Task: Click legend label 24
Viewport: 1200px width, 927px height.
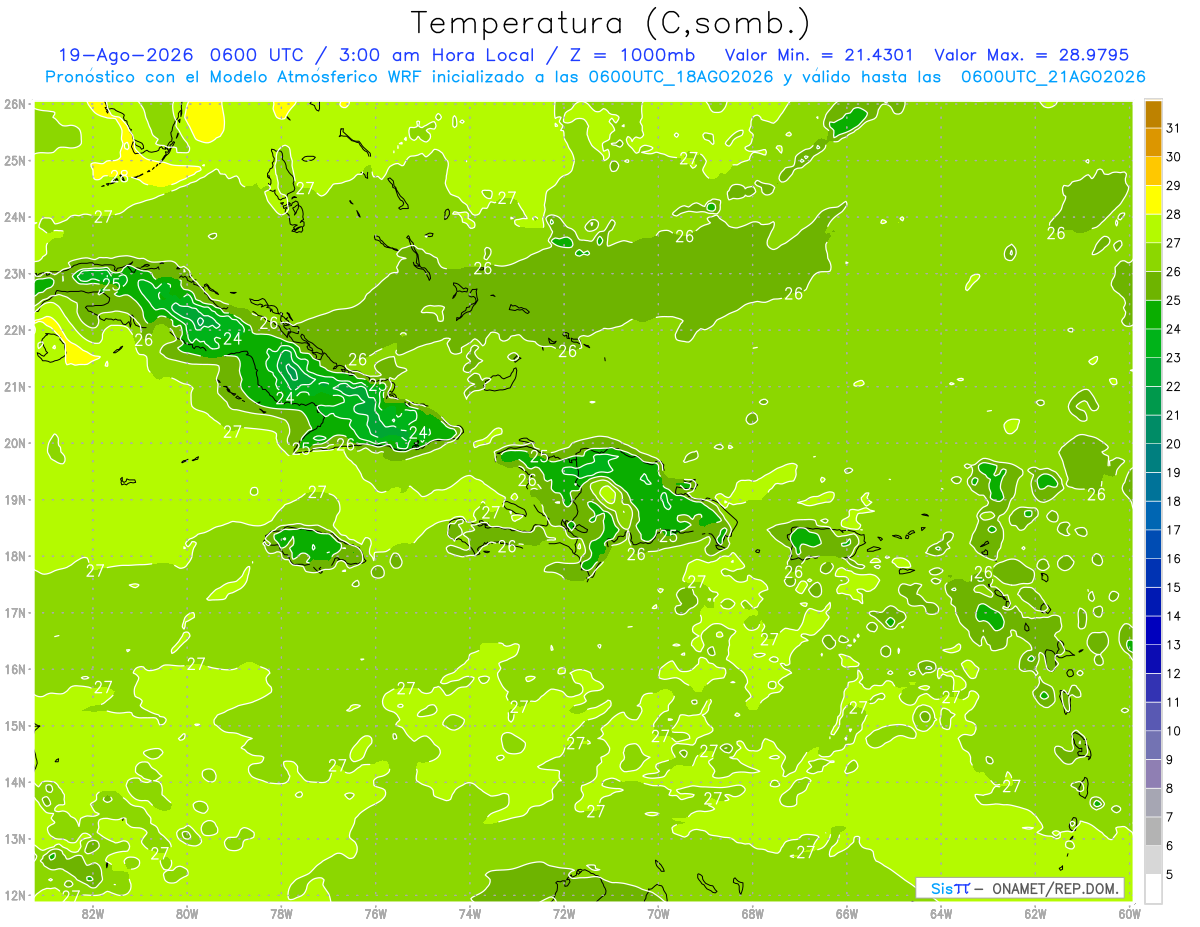Action: (1173, 329)
